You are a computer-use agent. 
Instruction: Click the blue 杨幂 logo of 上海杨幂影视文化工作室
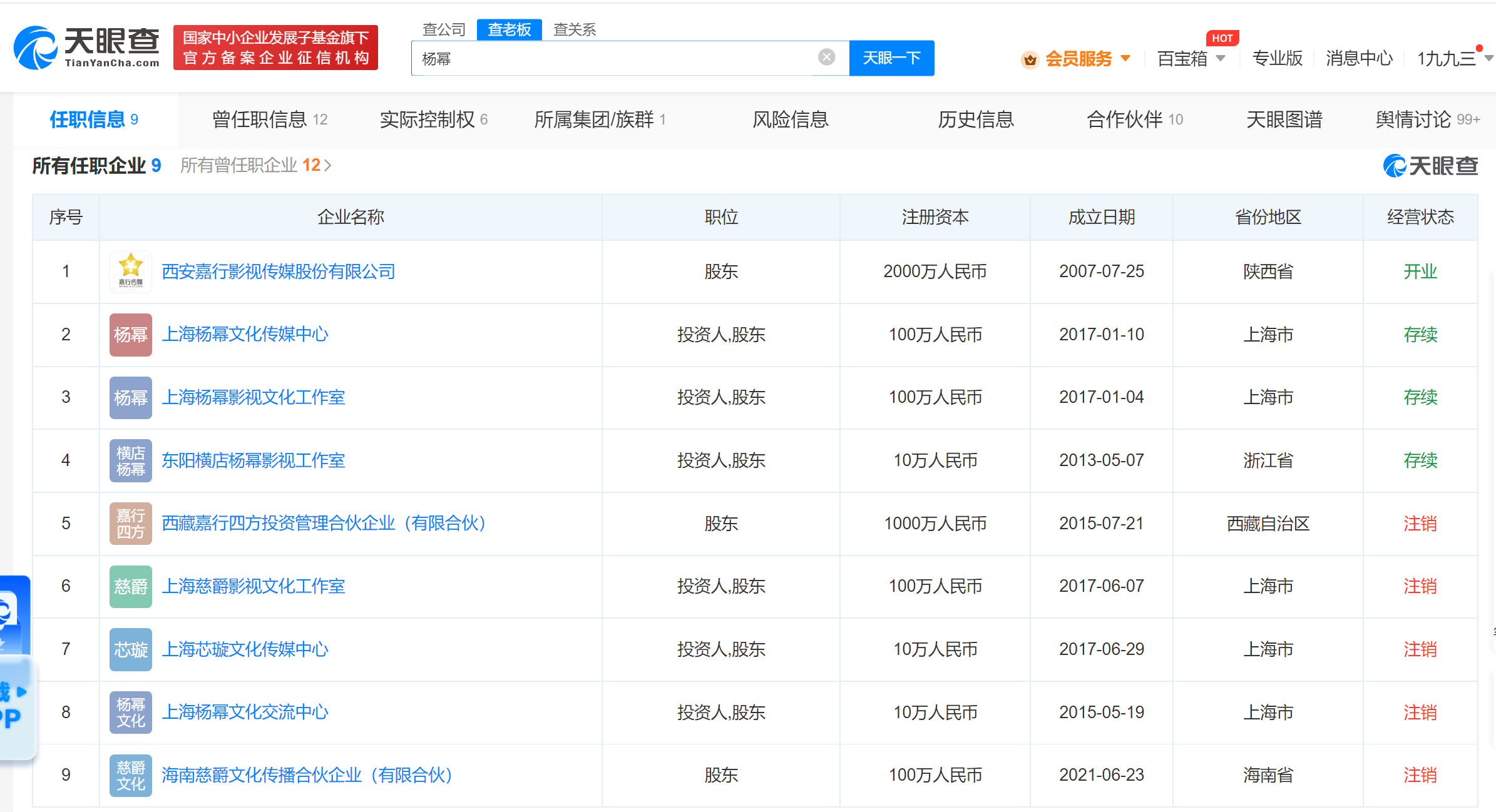[130, 397]
